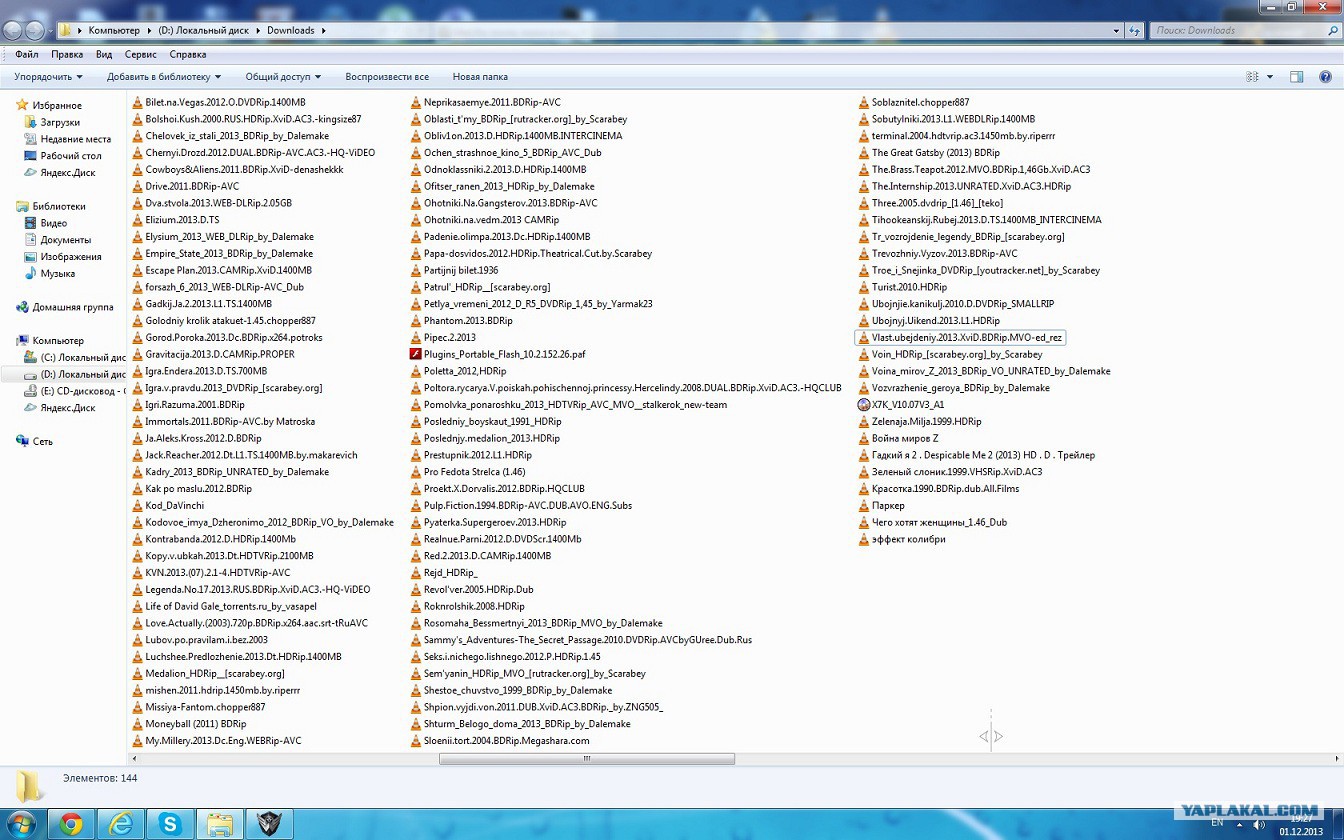The height and width of the screenshot is (840, 1344).
Task: Select Видео library
Action: click(x=54, y=223)
